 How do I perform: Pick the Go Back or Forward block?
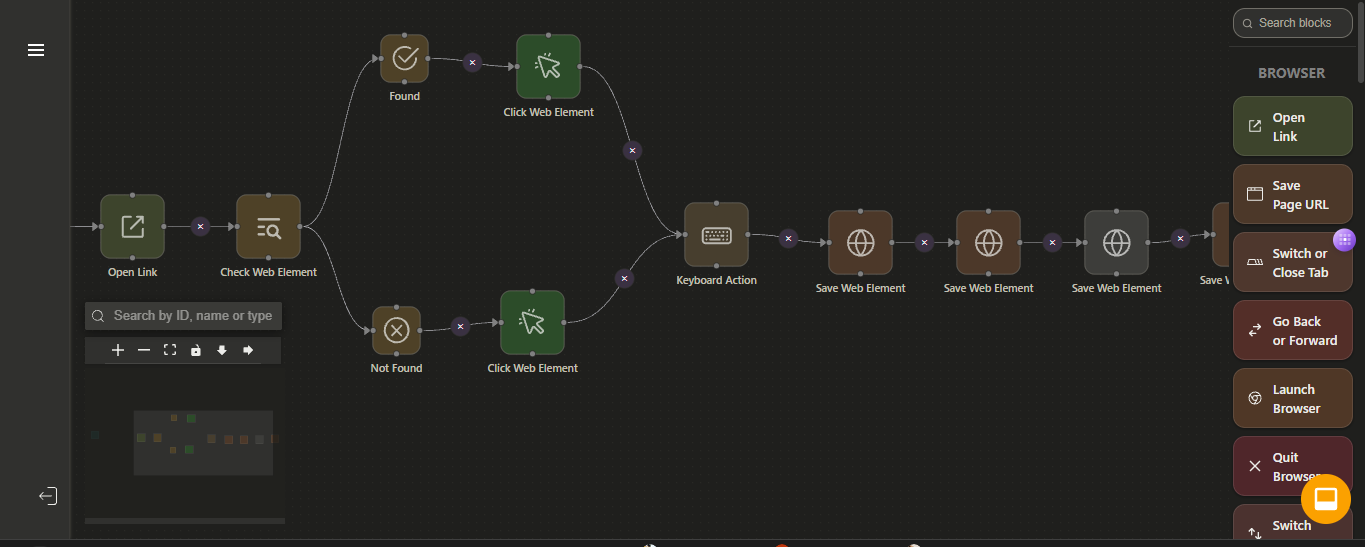point(1292,330)
